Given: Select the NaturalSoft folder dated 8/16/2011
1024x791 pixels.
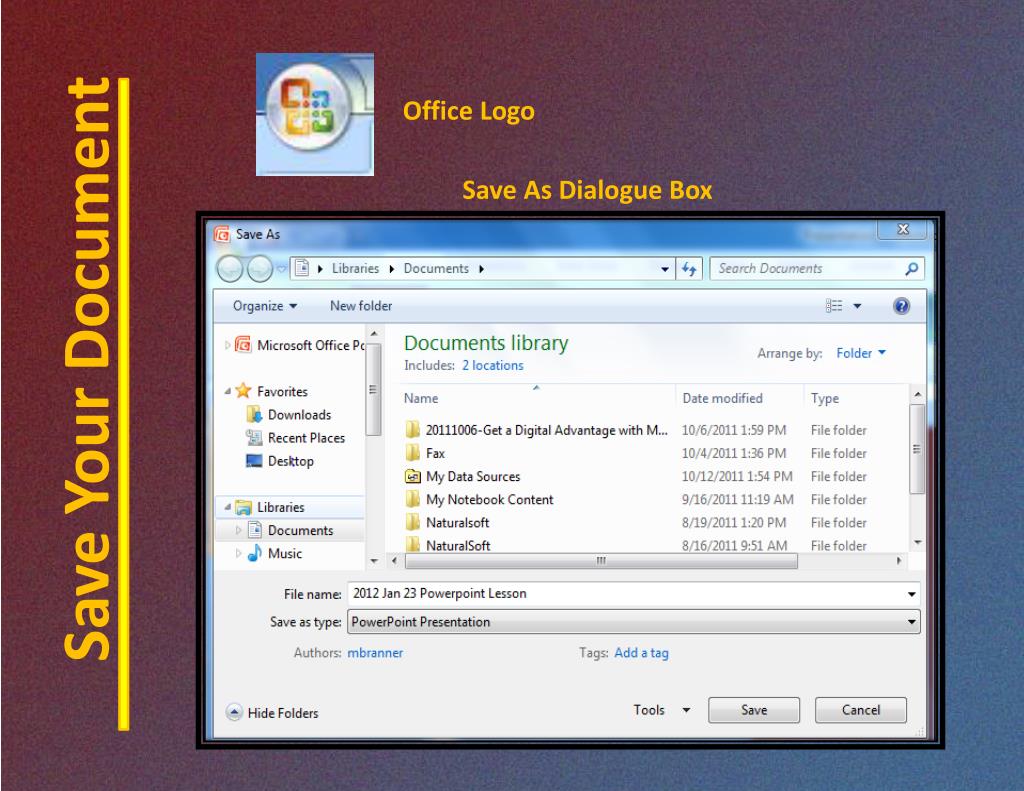Looking at the screenshot, I should pos(458,545).
